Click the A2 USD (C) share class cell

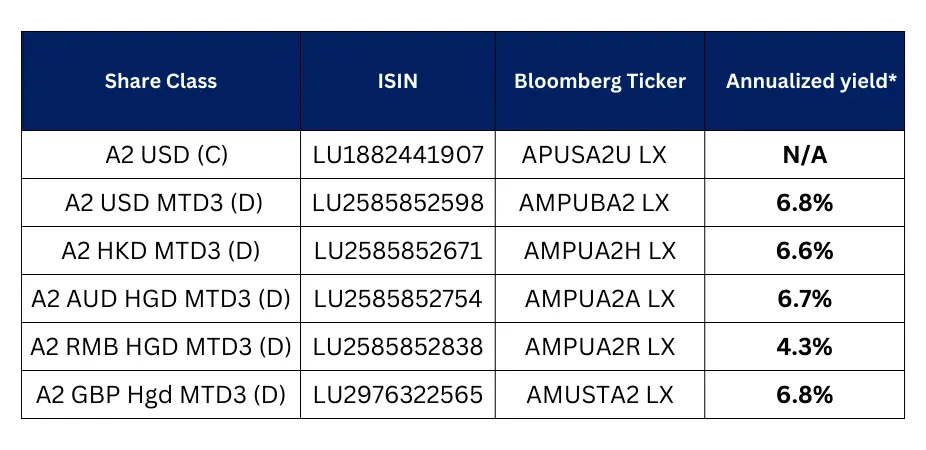click(x=161, y=155)
